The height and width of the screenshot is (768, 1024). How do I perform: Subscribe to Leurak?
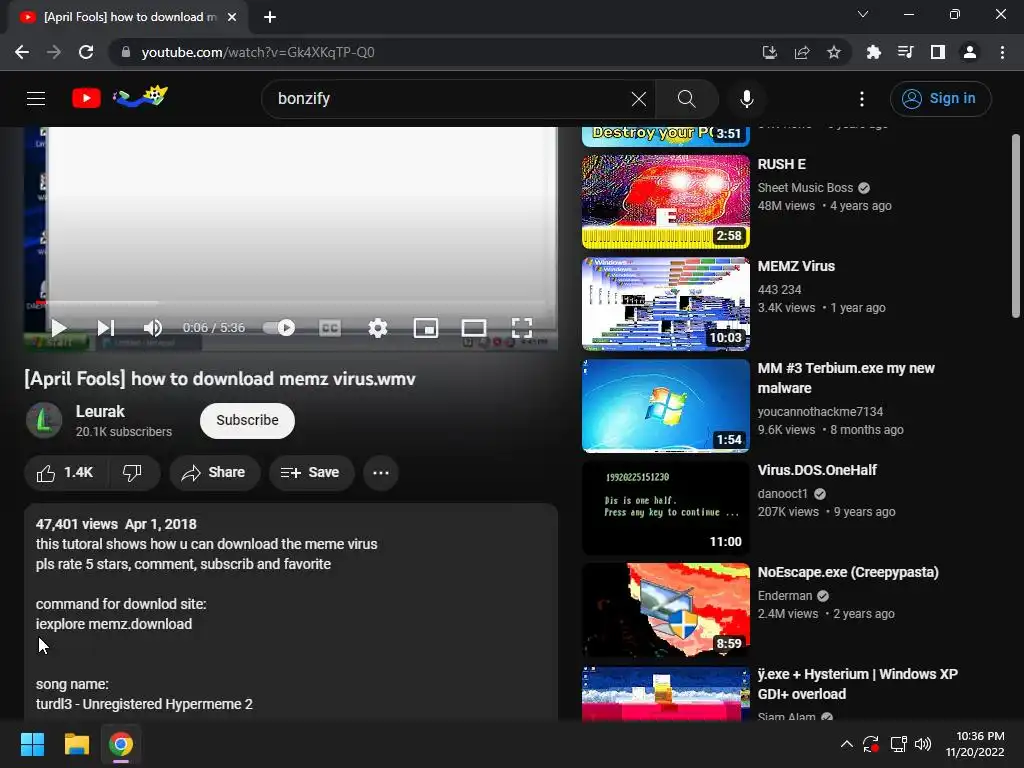(248, 421)
